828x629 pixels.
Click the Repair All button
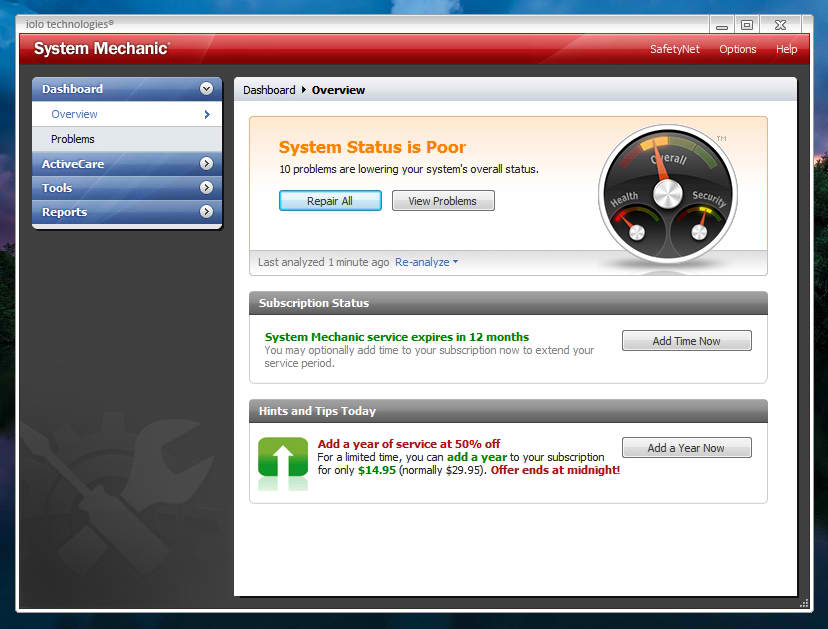coord(330,200)
